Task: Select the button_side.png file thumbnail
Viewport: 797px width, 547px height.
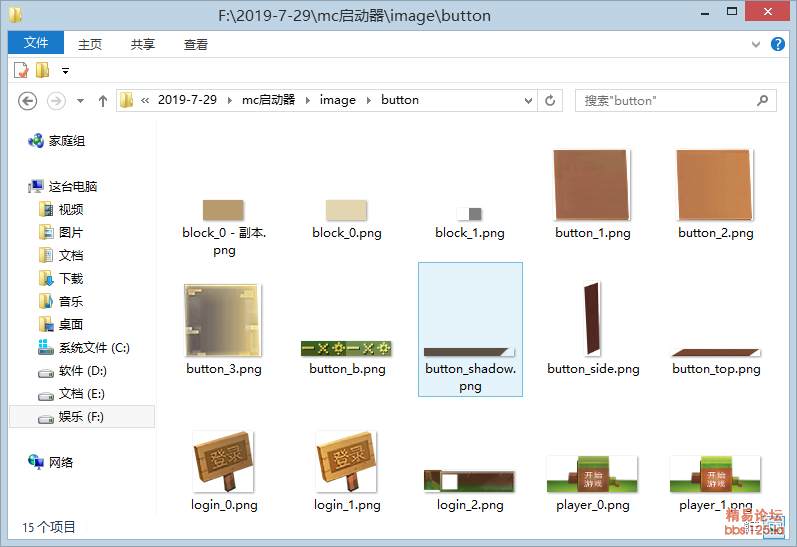Action: point(592,319)
